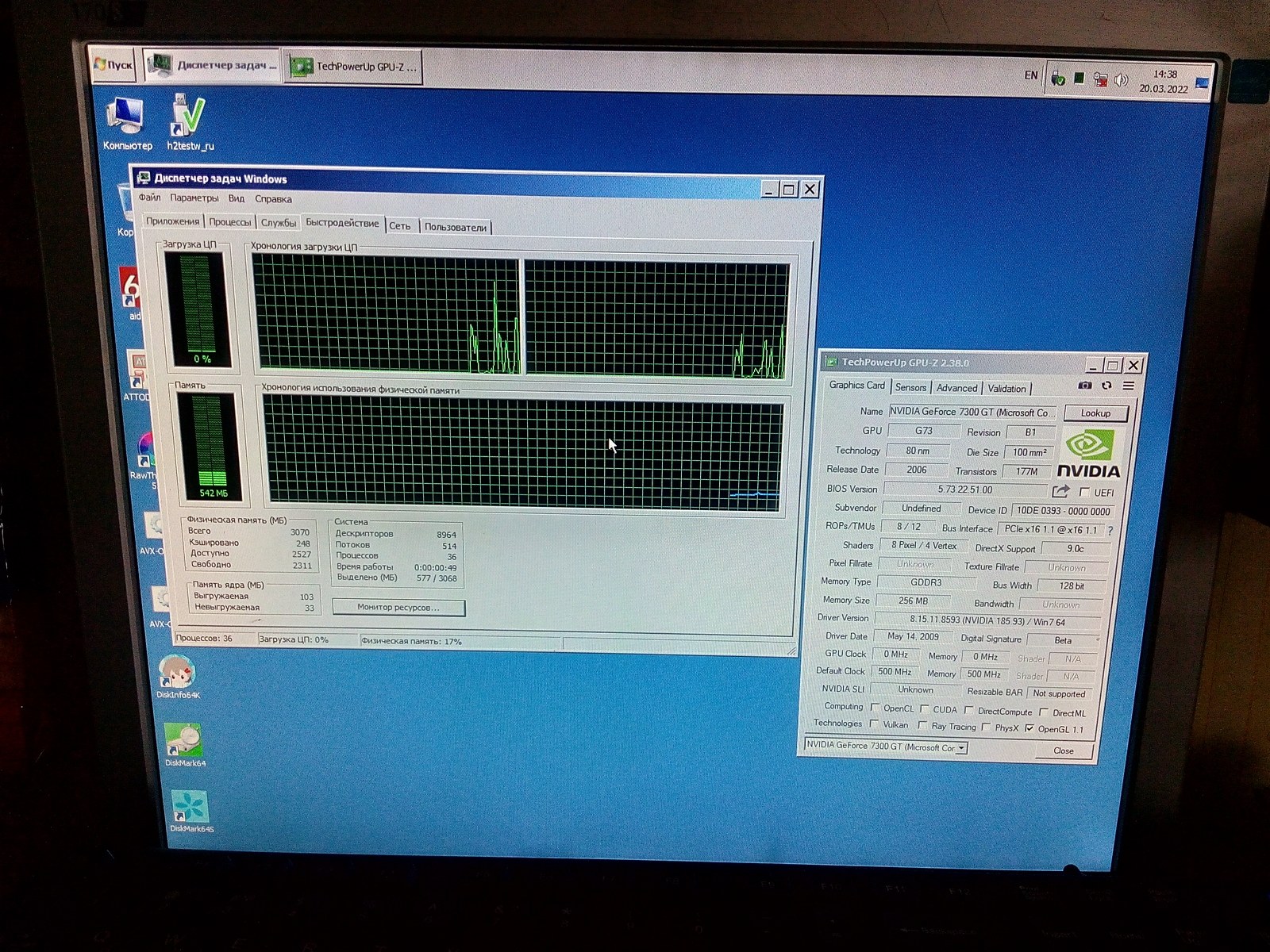Click the Lookup button
The width and height of the screenshot is (1270, 952).
[1095, 413]
